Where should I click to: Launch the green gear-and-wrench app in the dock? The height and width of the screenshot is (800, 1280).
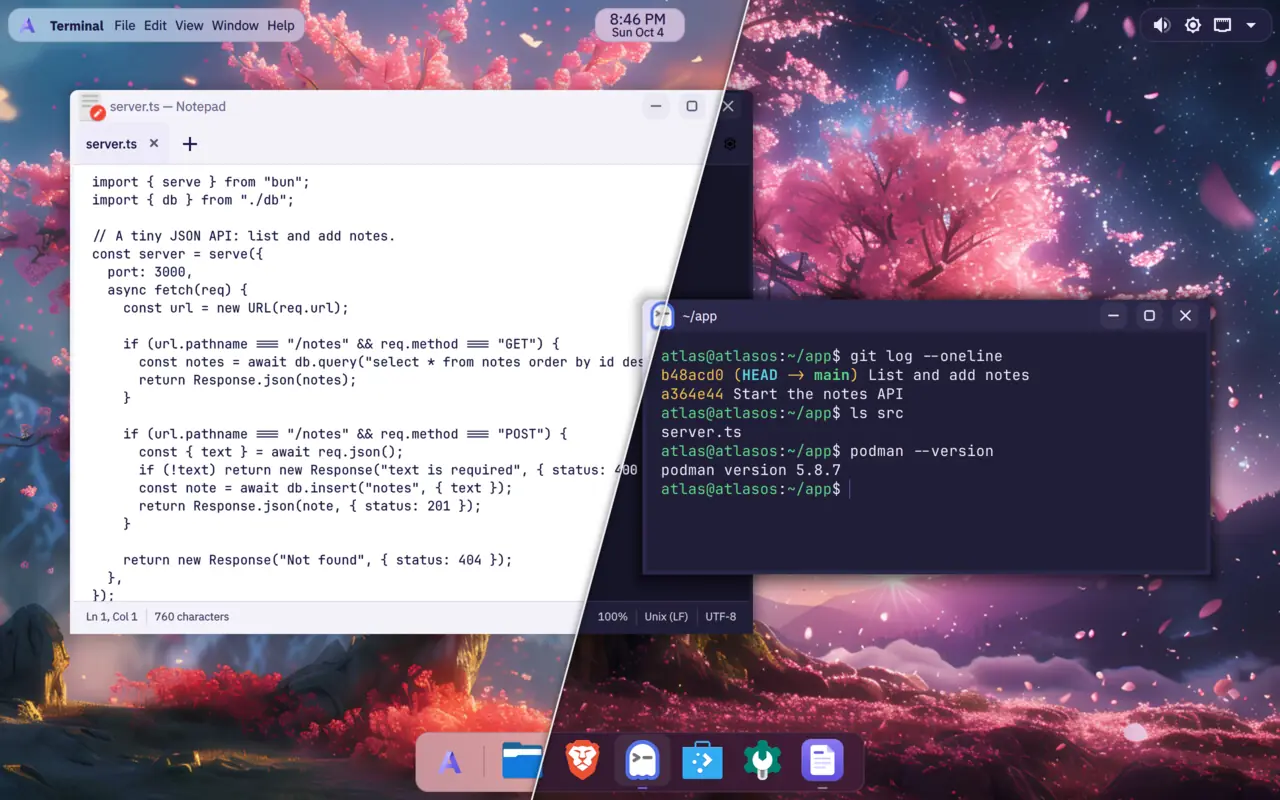[762, 762]
